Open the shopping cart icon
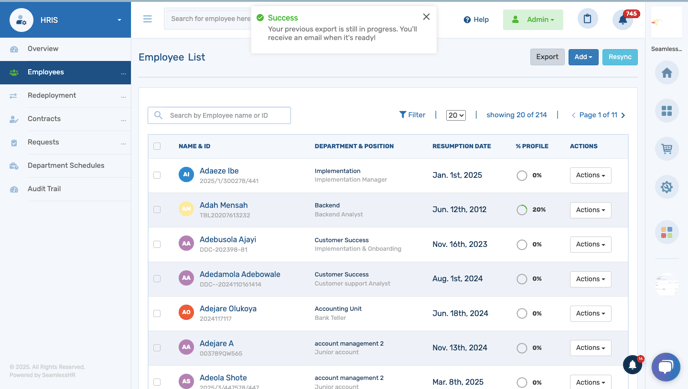Screen dimensions: 688x389 tap(666, 149)
